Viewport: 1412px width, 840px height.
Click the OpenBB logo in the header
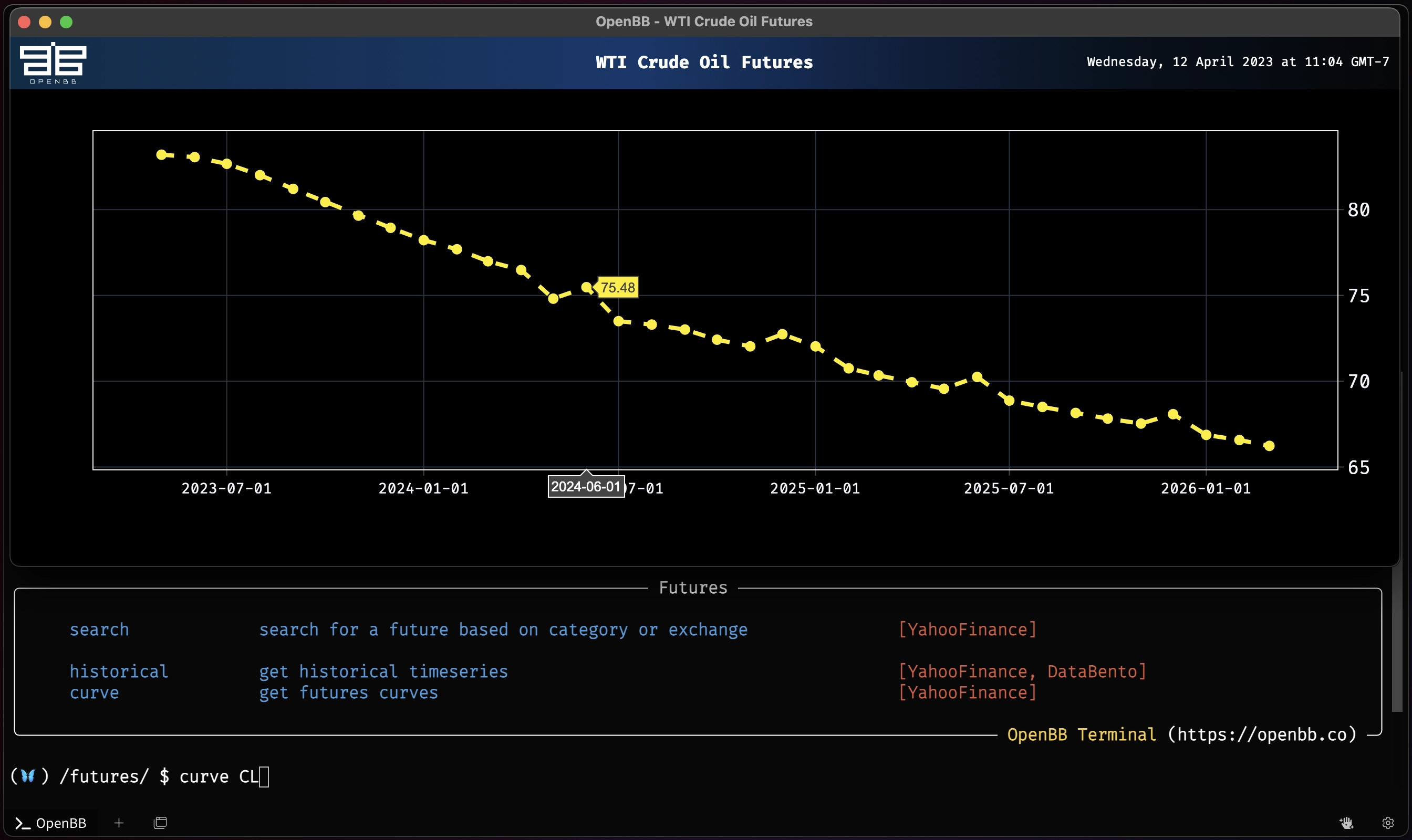53,62
